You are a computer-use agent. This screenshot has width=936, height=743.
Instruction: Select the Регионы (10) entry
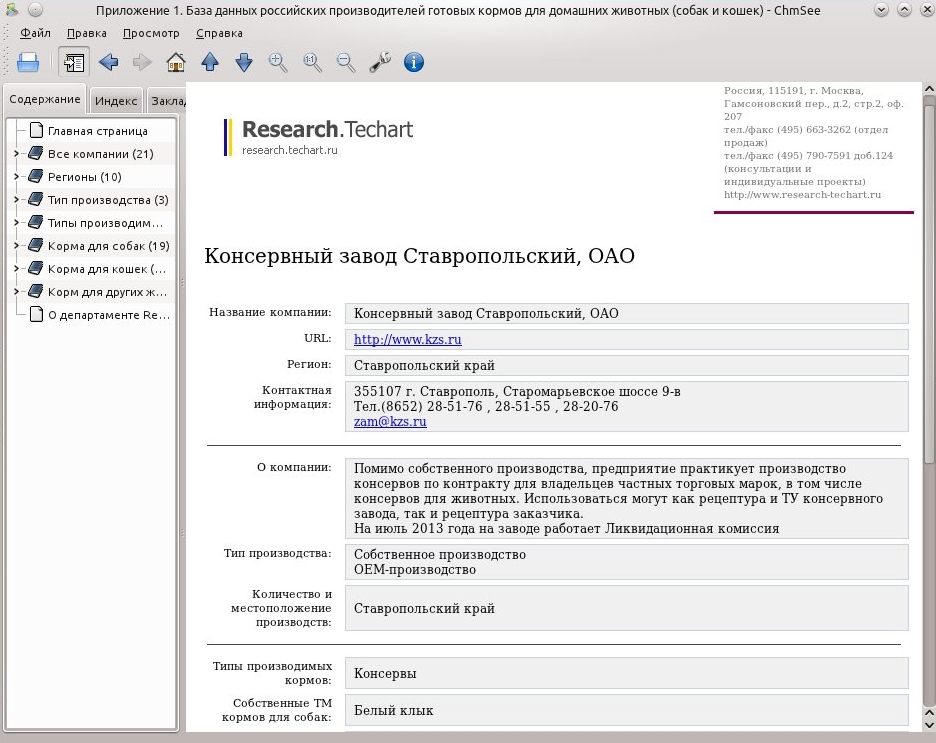click(x=84, y=177)
